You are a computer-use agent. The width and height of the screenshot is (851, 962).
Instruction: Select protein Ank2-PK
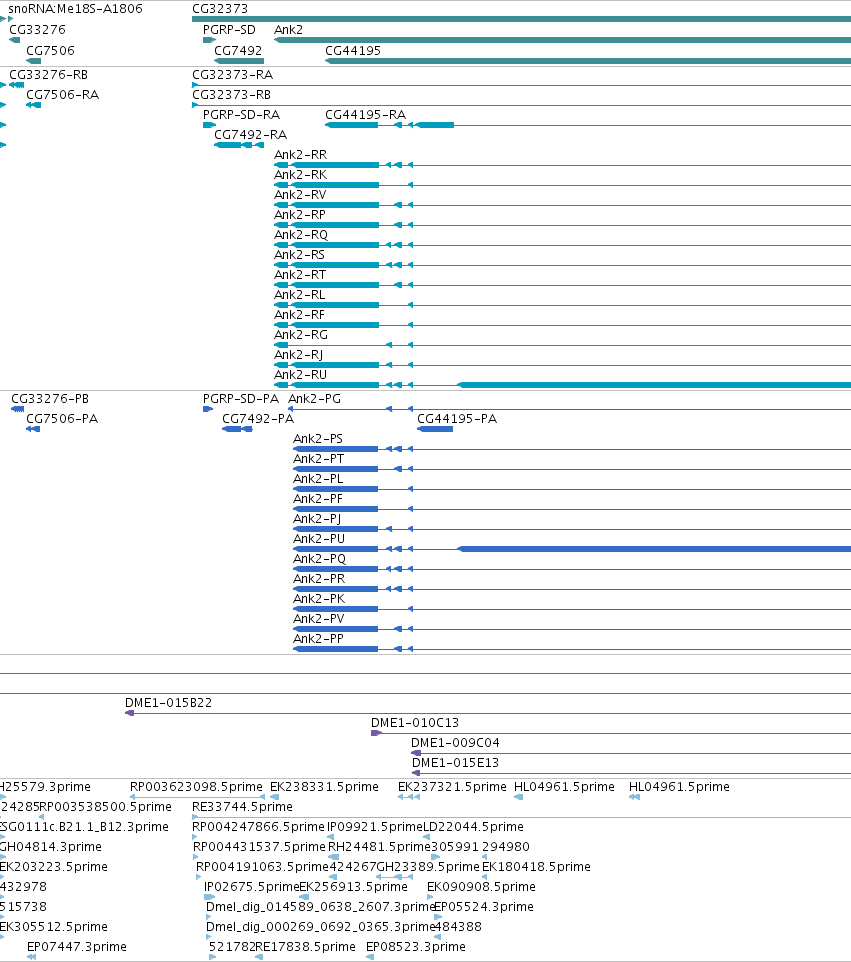tap(319, 599)
